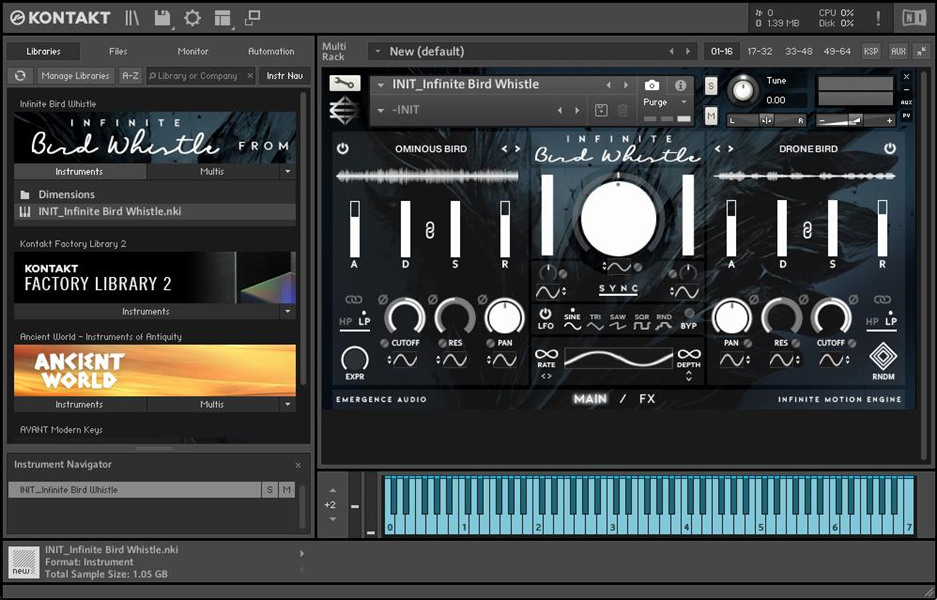Click the snapshot camera icon
This screenshot has height=600, width=937.
pyautogui.click(x=652, y=86)
